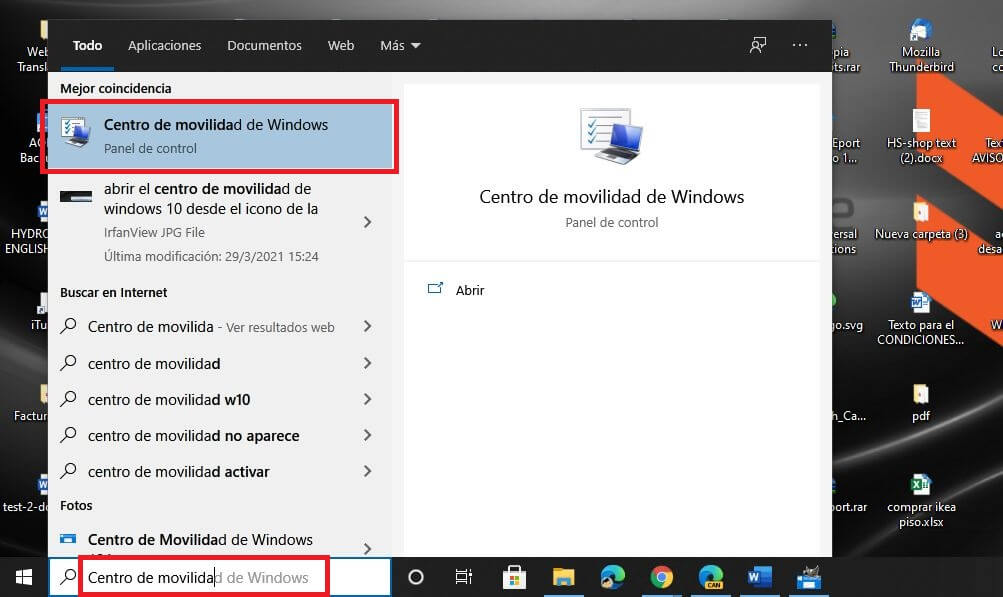Open Centro de movilidad de Windows best match
This screenshot has width=1003, height=597.
(x=221, y=136)
